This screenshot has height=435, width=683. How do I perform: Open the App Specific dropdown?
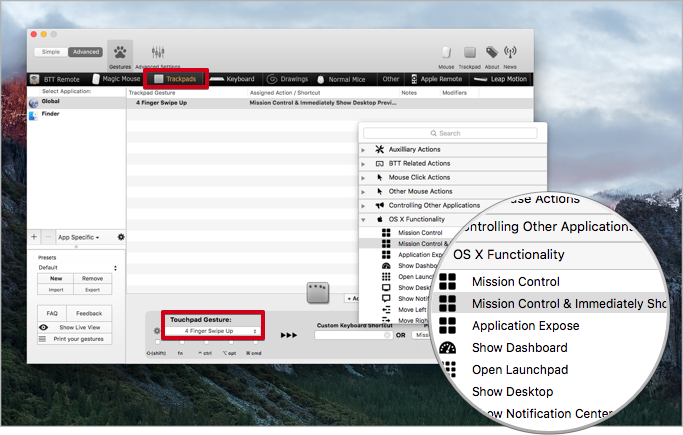click(79, 237)
